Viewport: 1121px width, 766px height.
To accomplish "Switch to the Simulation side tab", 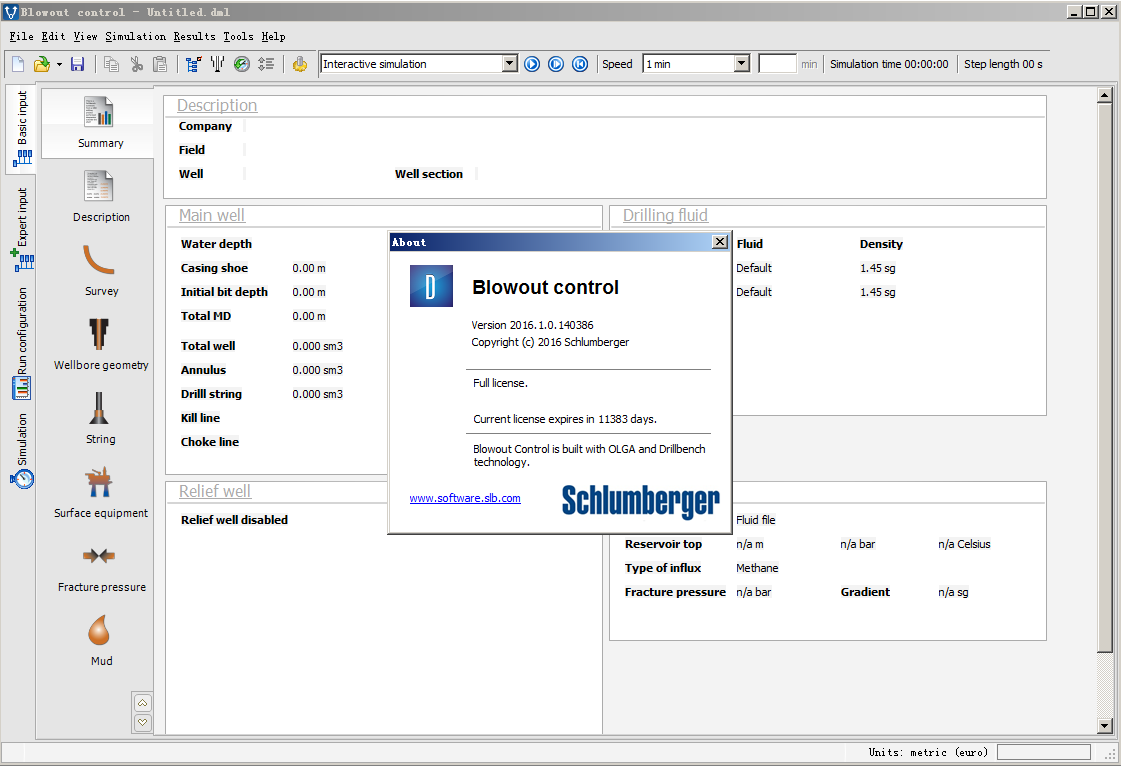I will [22, 451].
